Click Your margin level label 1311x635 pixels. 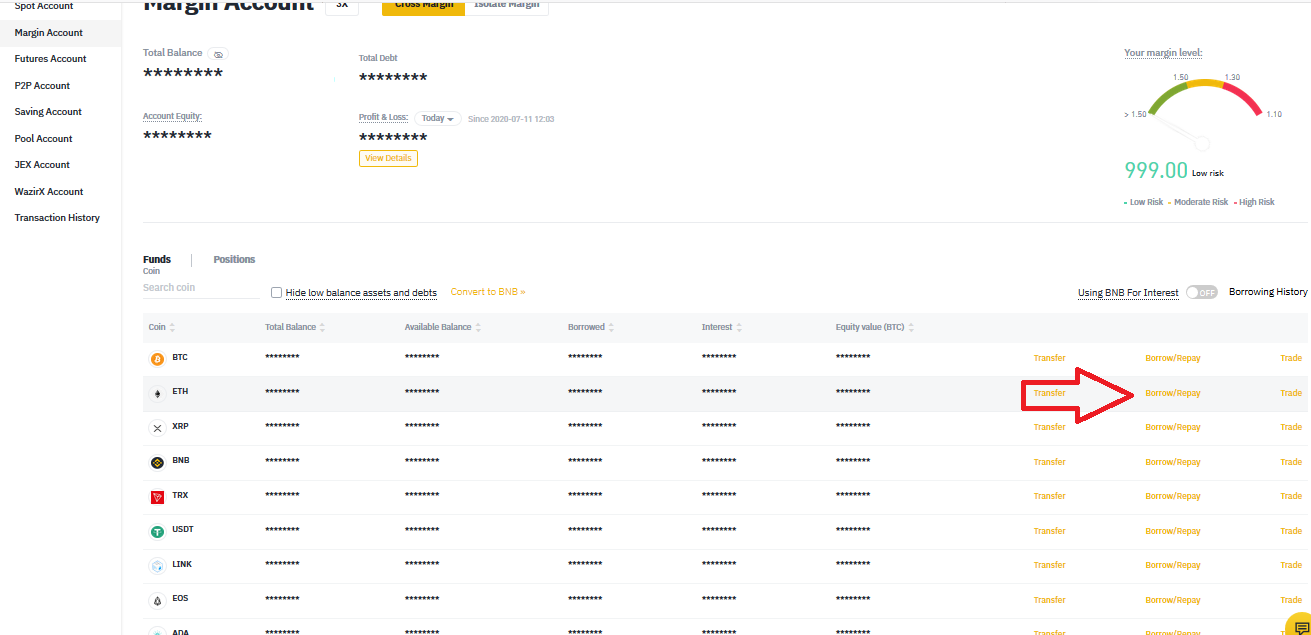click(1163, 53)
